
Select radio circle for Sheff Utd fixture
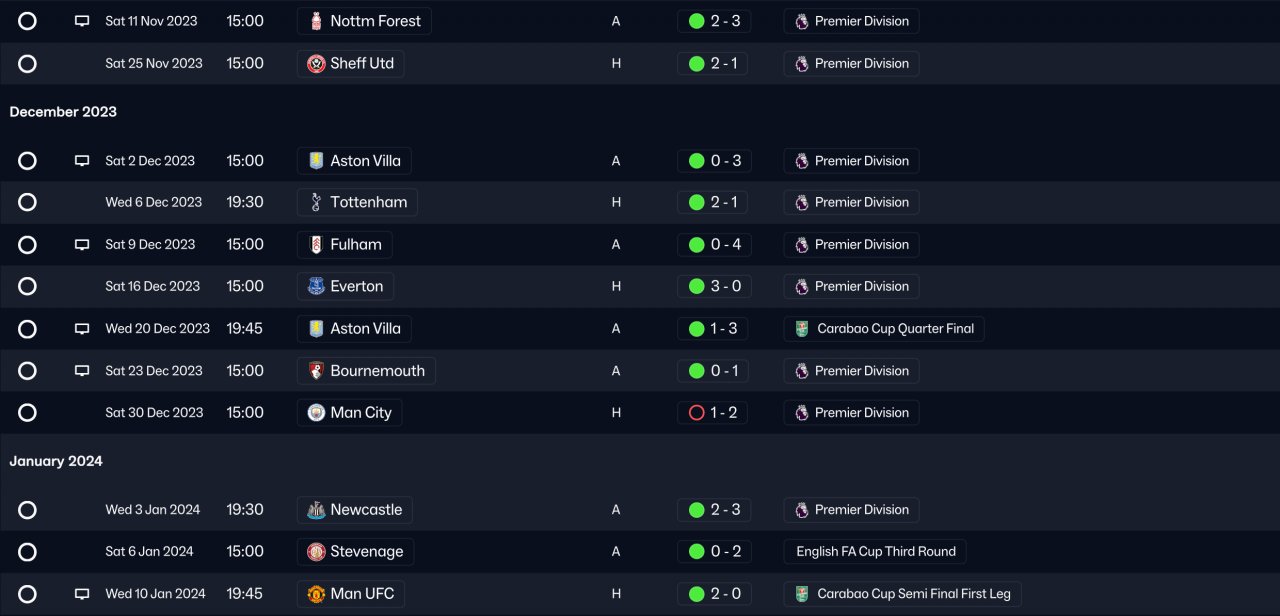pos(27,64)
